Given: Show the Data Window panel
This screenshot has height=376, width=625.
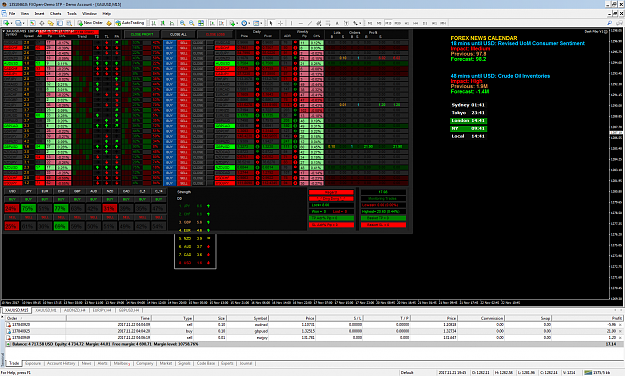Looking at the screenshot, I should (41, 23).
